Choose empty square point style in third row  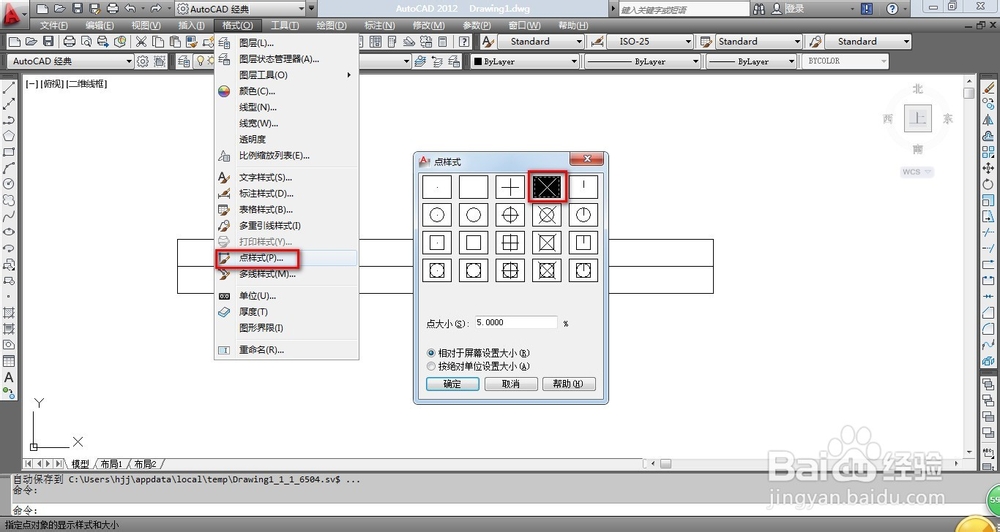pyautogui.click(x=473, y=242)
